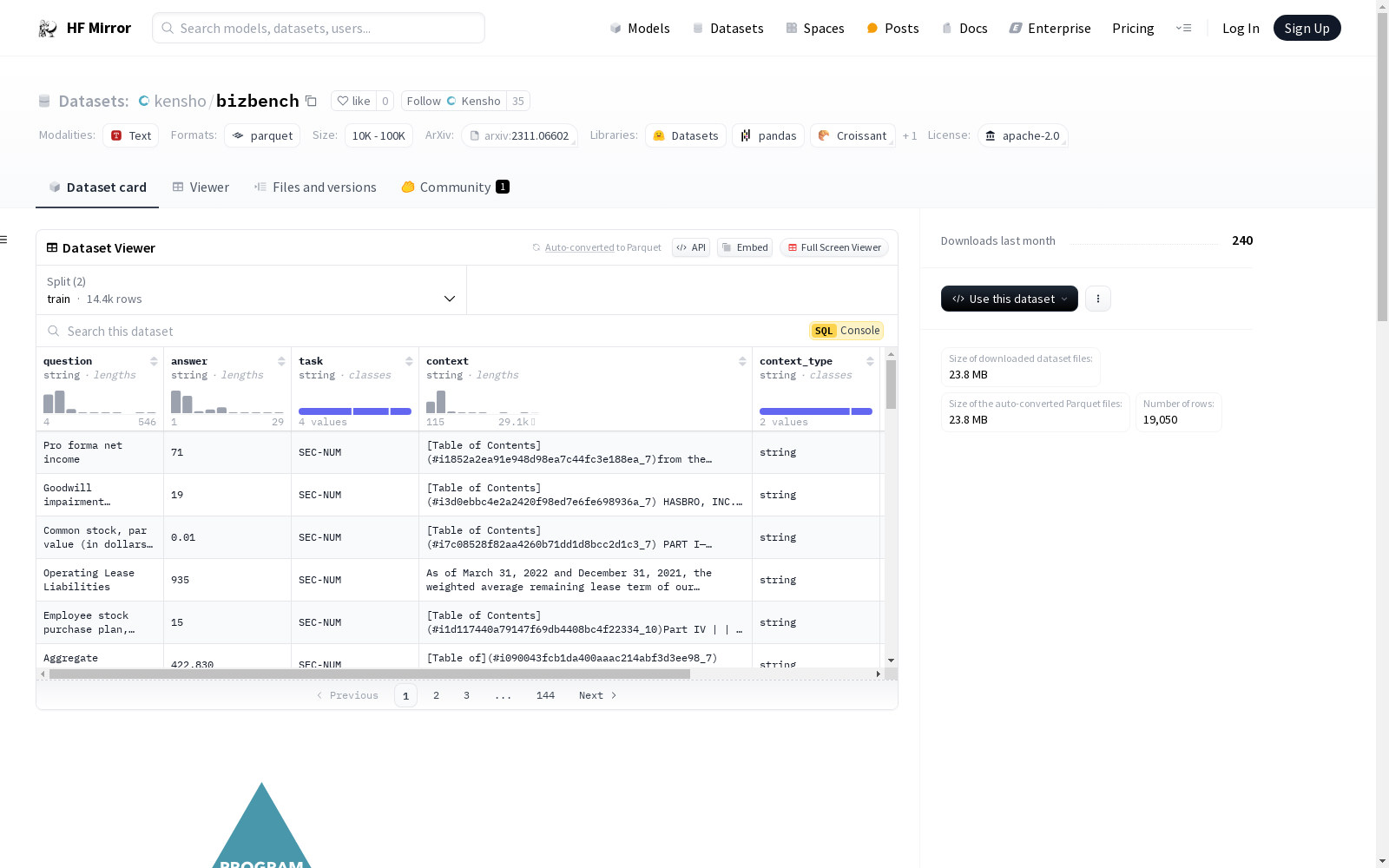Expand the Split train dropdown
The width and height of the screenshot is (1389, 868).
(252, 290)
